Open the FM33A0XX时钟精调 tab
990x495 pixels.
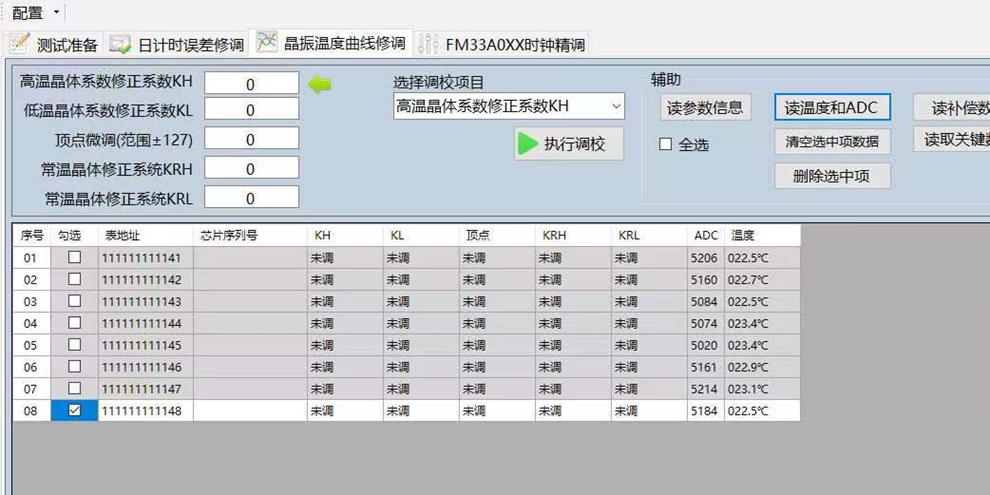coord(502,45)
